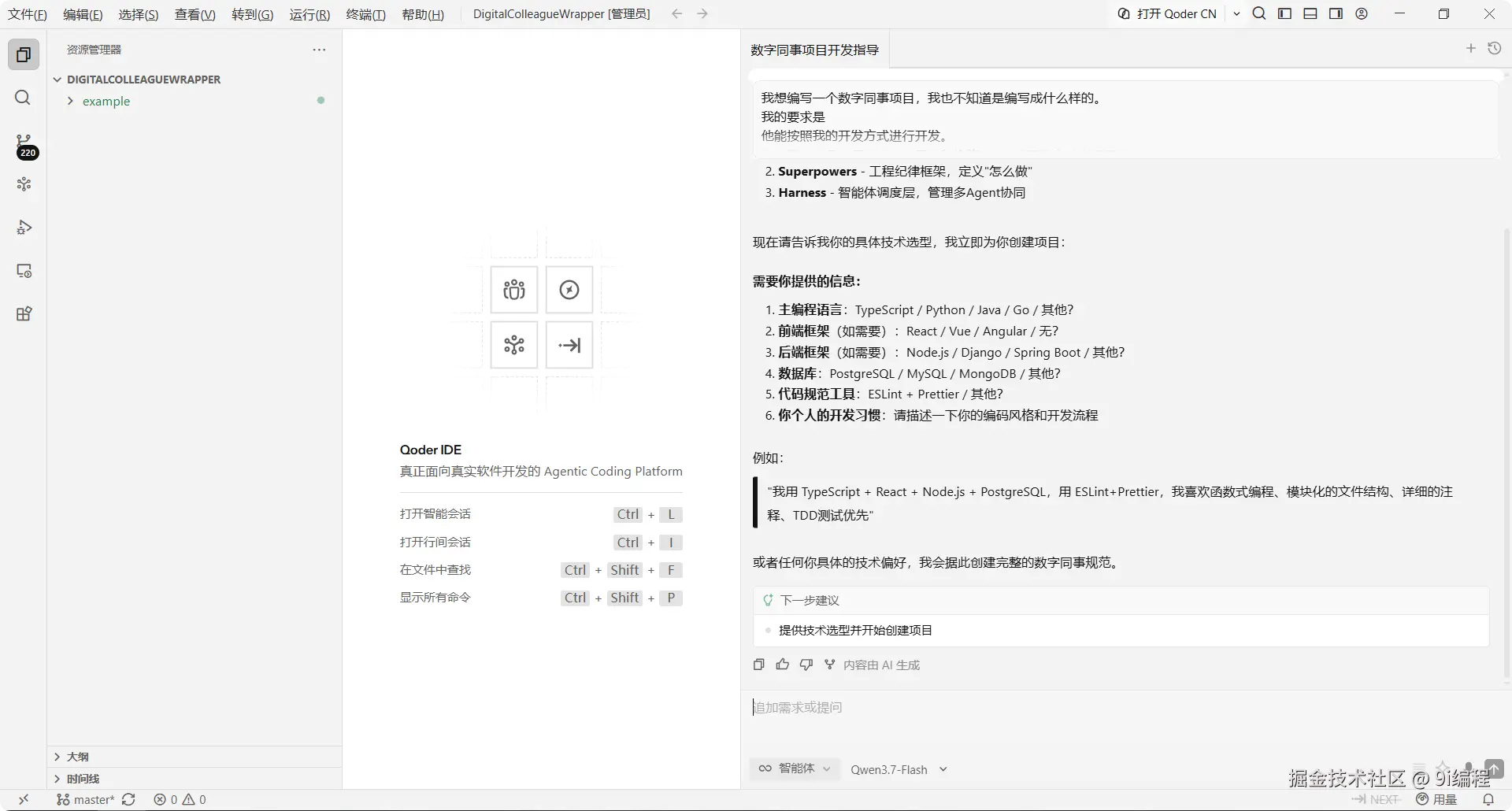The image size is (1512, 811).
Task: Click the 下一步建议 suggestion header
Action: coord(1121,600)
